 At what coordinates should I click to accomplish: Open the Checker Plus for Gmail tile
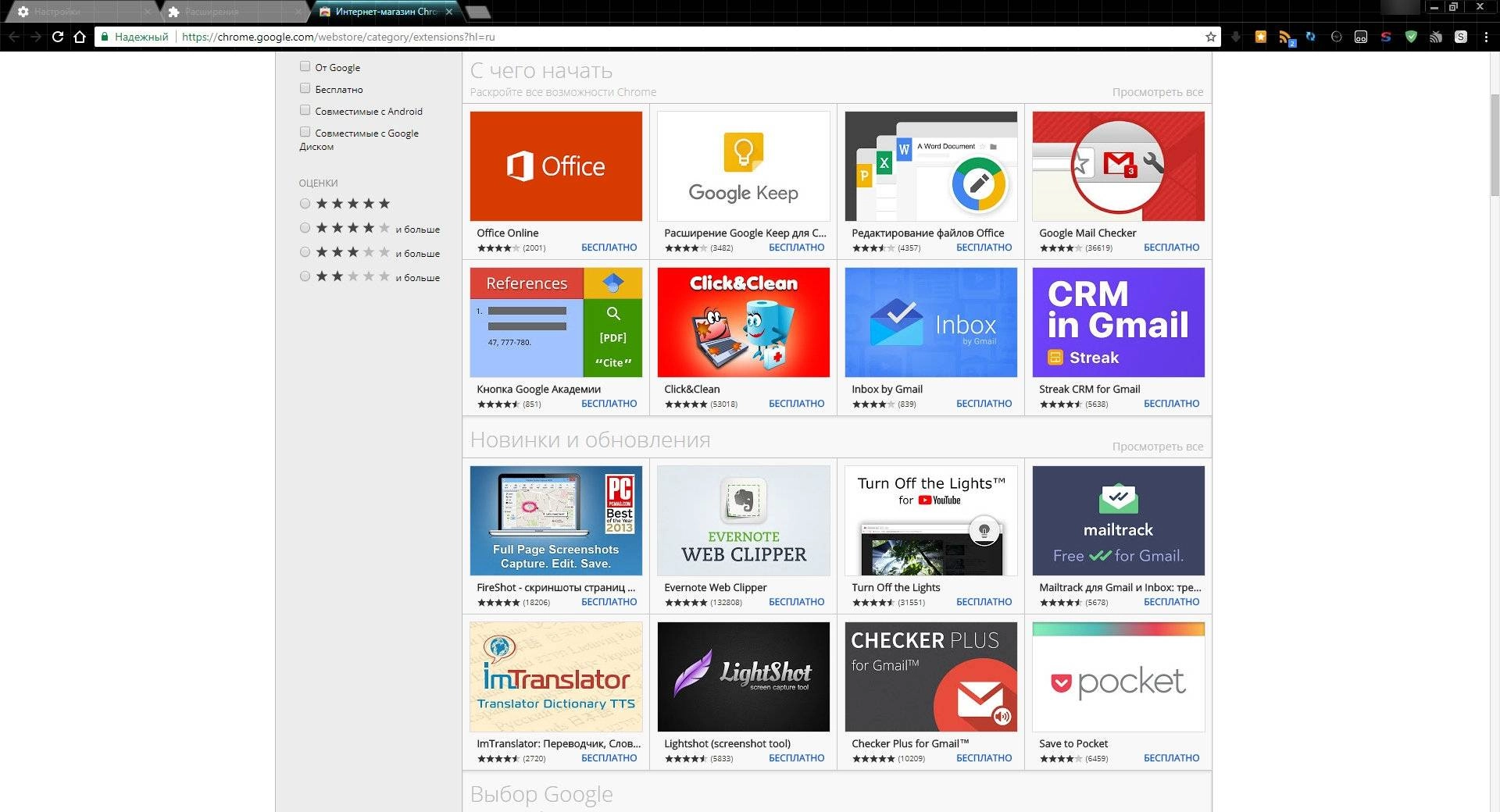coord(931,677)
